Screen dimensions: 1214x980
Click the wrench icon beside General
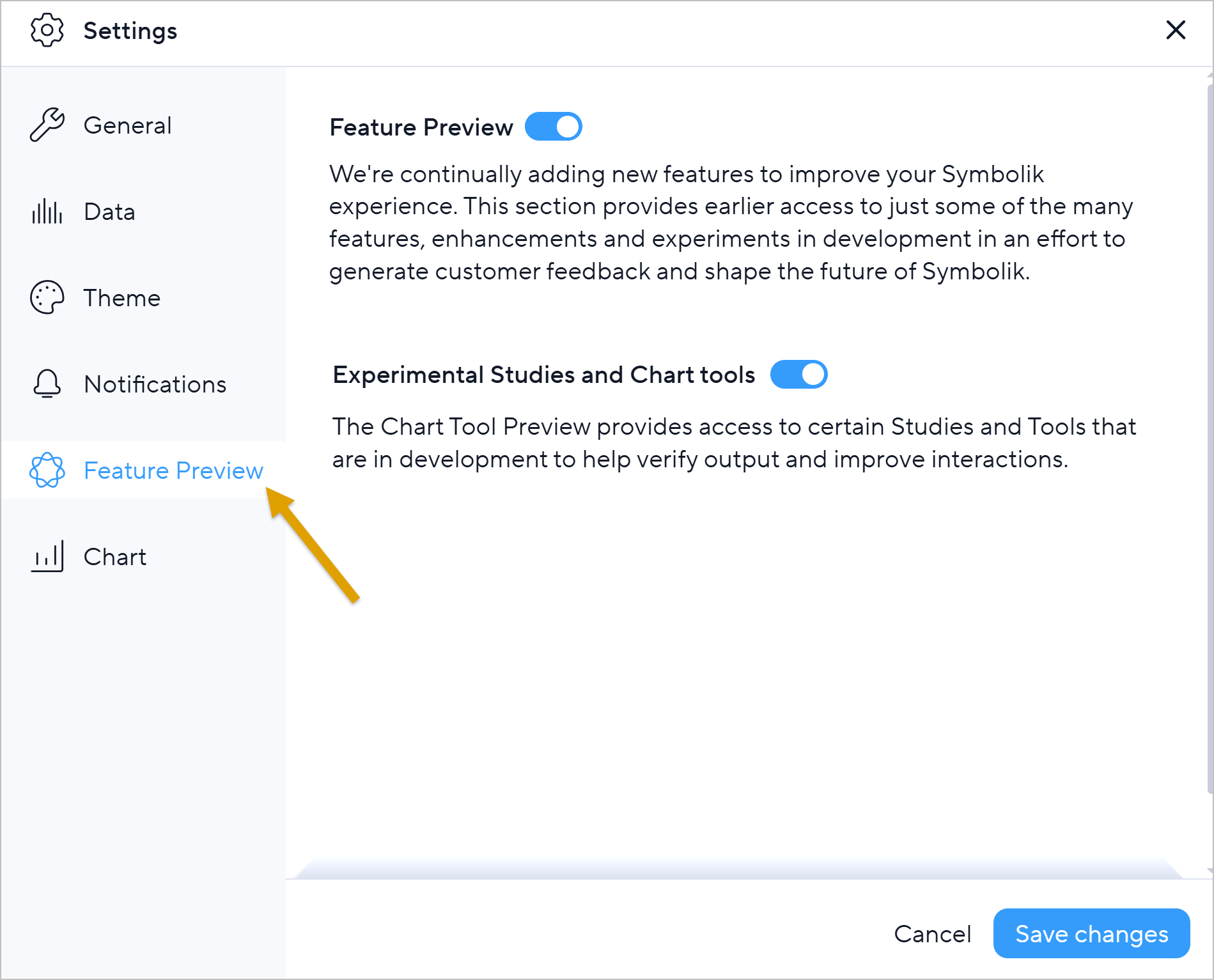(47, 125)
